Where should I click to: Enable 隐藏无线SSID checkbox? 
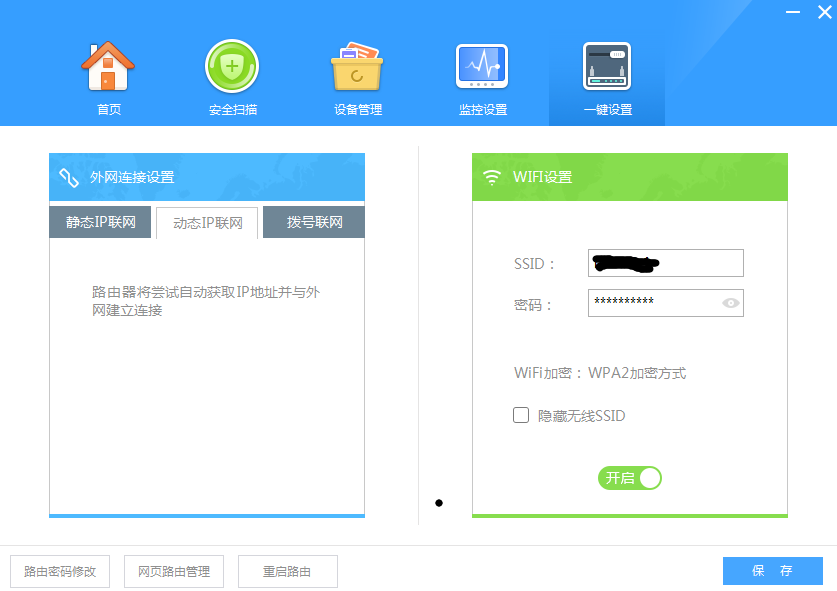pyautogui.click(x=518, y=415)
